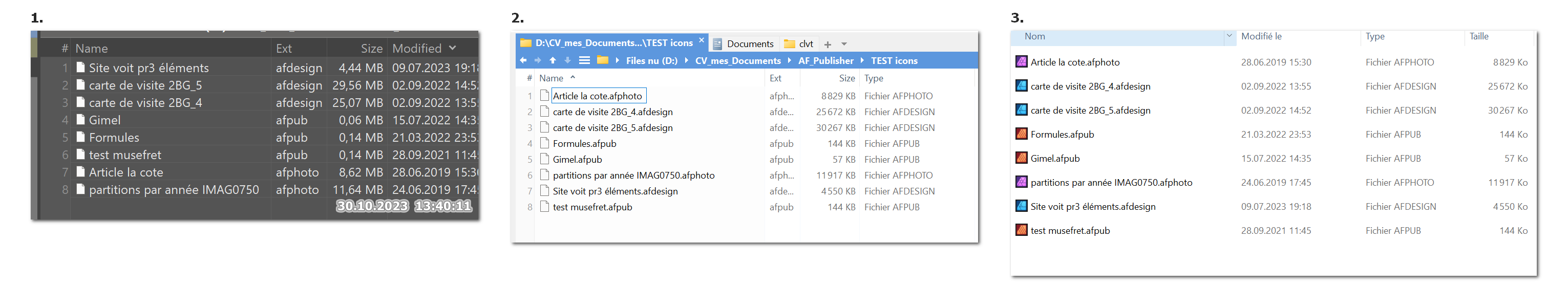Click the Article la cote.afphoto rename field
The width and height of the screenshot is (1568, 307).
pos(598,96)
